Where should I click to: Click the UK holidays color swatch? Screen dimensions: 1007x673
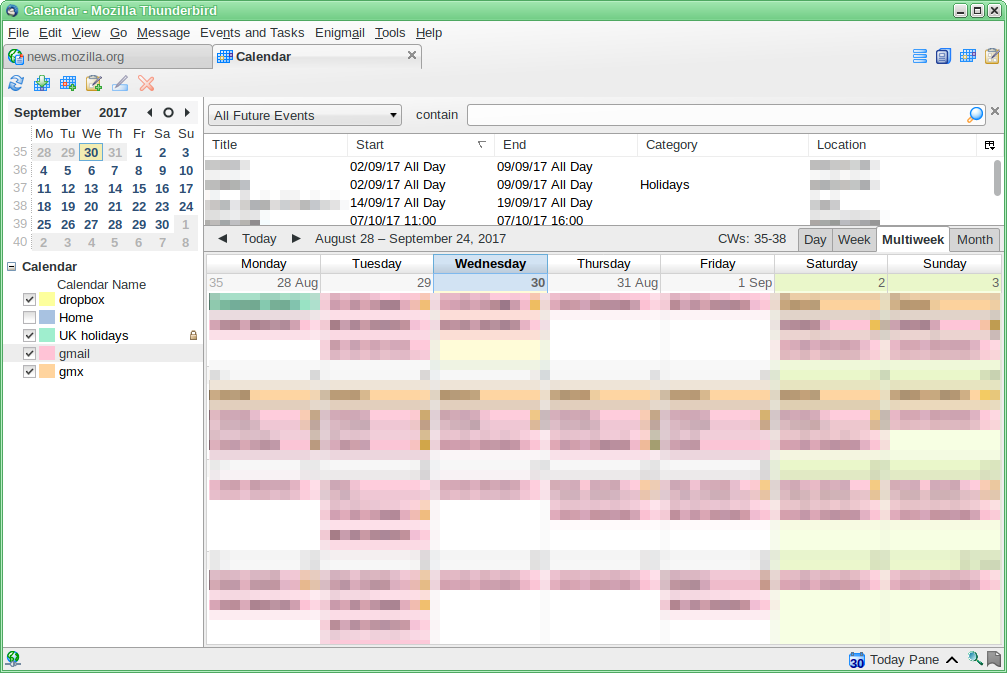click(x=47, y=336)
